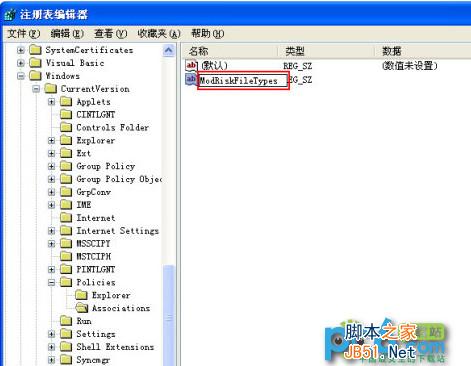
Task: Expand the GrpConv key
Action: pyautogui.click(x=51, y=192)
